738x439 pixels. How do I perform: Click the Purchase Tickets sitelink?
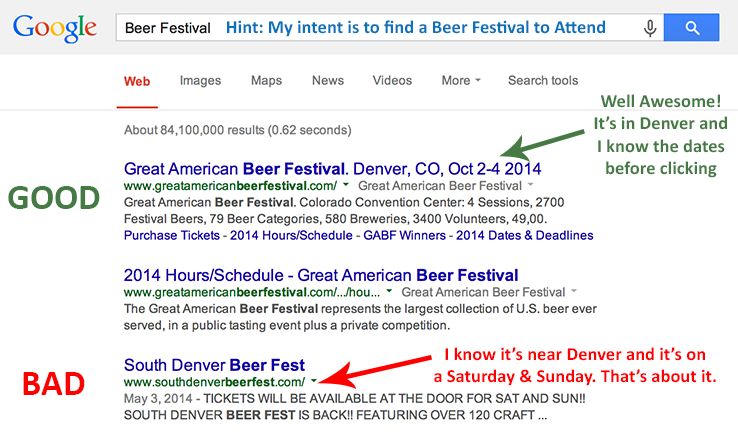(x=171, y=235)
